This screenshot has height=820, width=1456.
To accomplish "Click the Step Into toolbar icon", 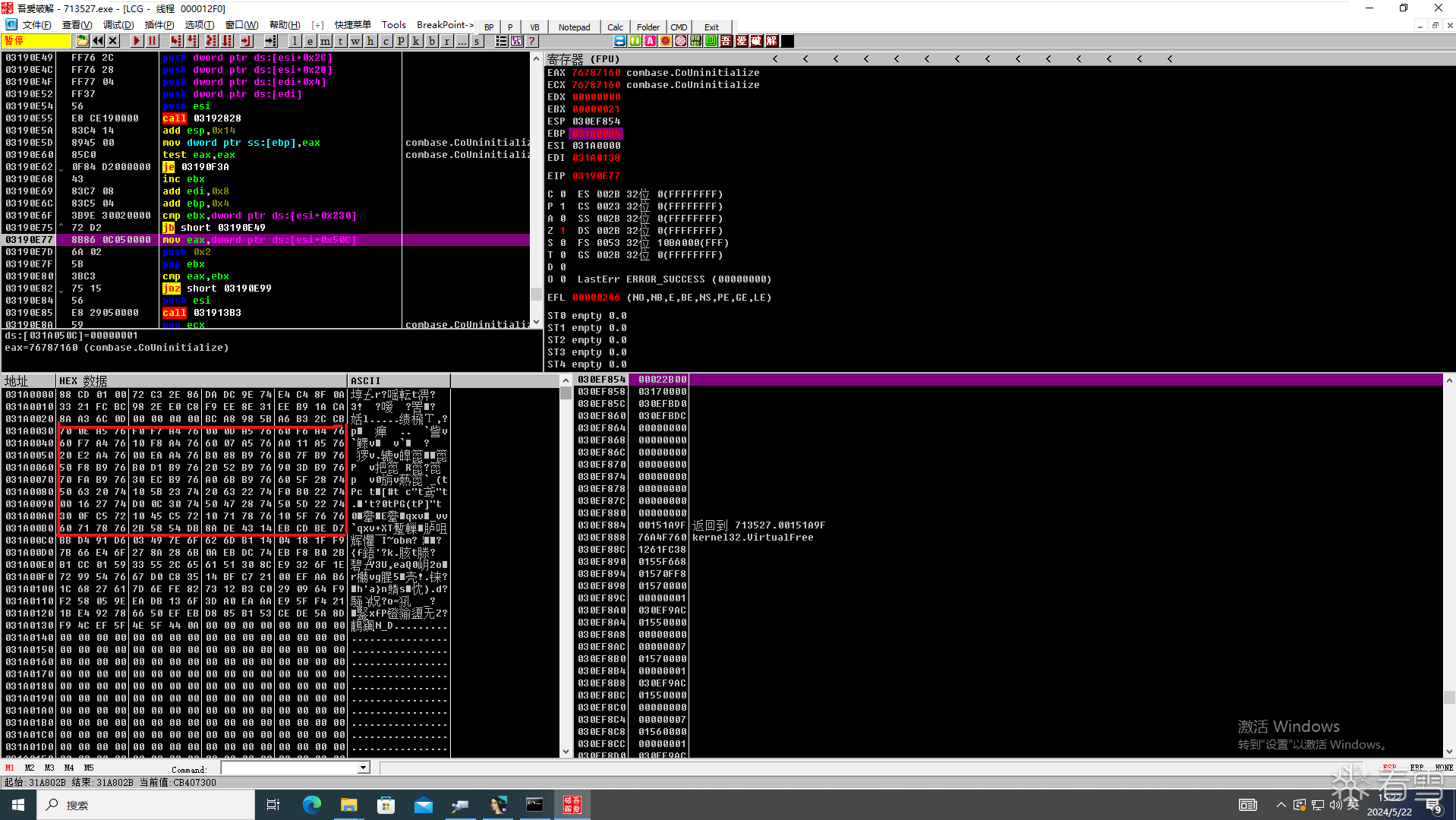I will [176, 41].
